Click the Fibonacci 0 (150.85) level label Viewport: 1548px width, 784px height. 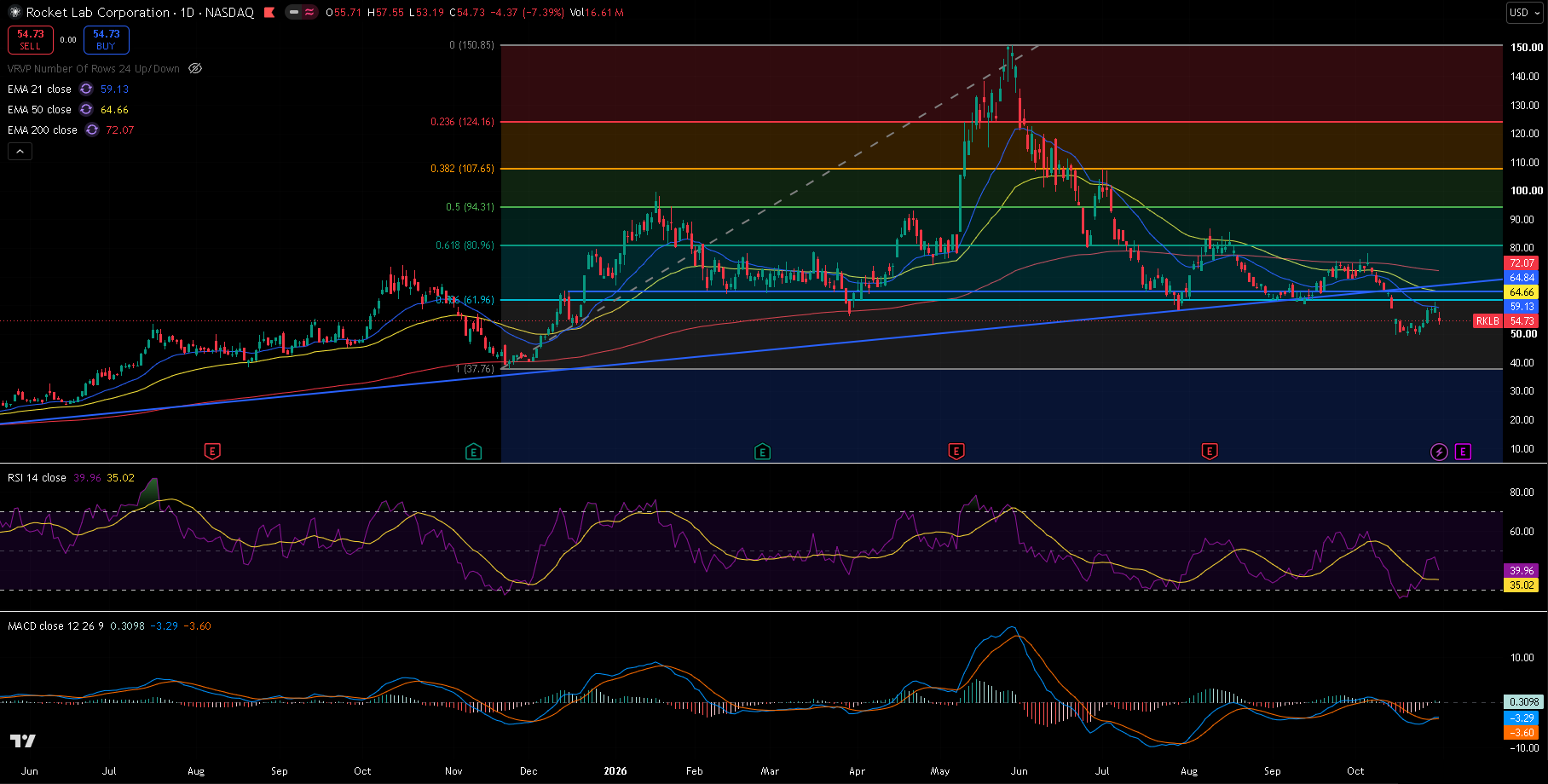[x=471, y=45]
